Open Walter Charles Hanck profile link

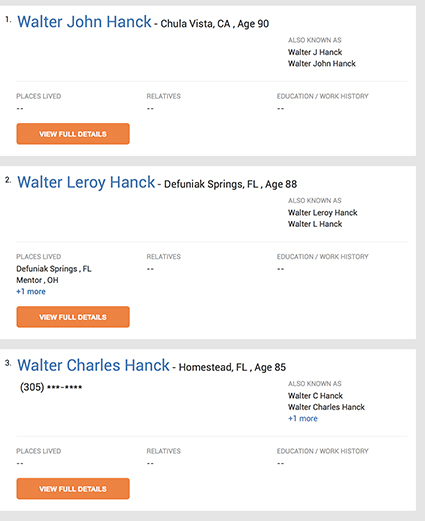(x=93, y=365)
